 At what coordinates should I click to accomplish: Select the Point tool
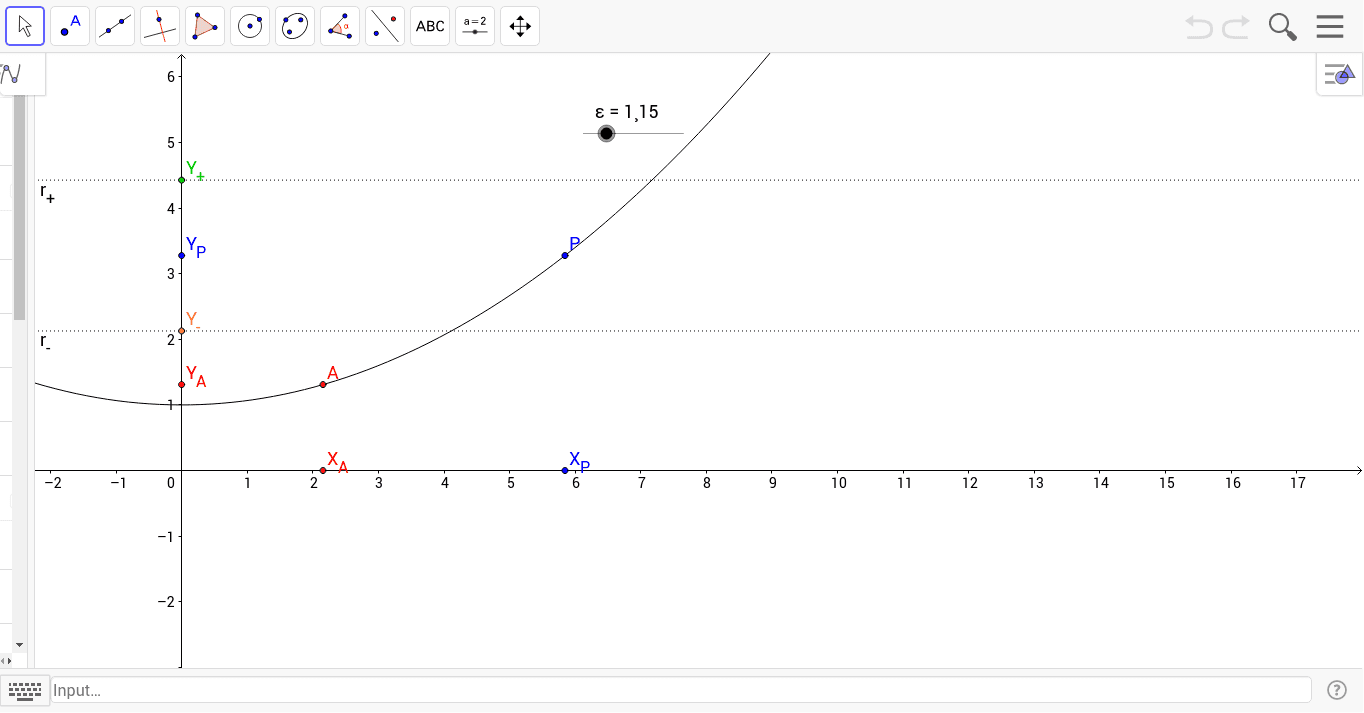point(70,26)
